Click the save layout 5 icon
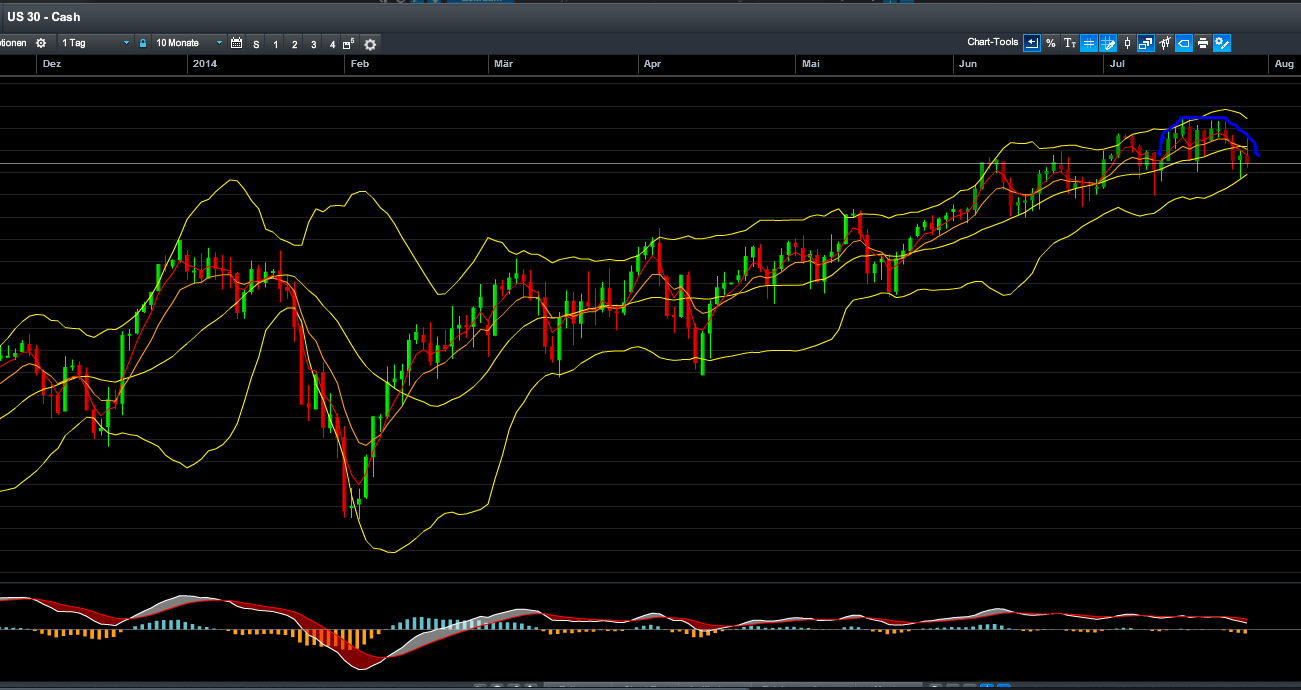The height and width of the screenshot is (690, 1301). pyautogui.click(x=349, y=44)
